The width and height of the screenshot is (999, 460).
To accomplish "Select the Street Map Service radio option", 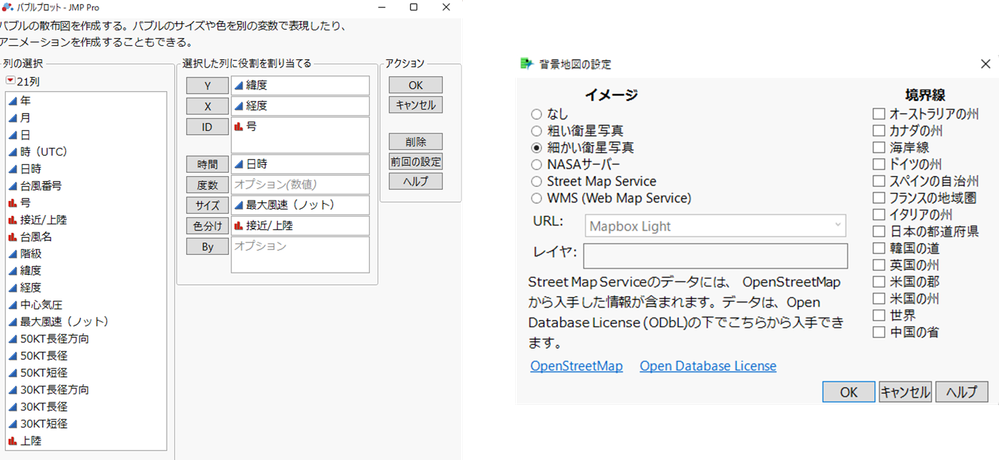I will coord(536,181).
